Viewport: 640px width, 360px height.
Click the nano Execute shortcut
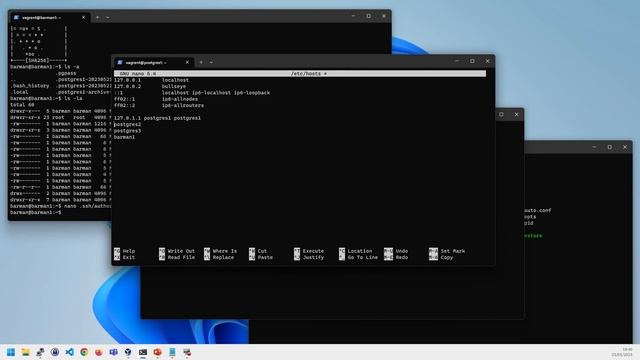coord(313,251)
